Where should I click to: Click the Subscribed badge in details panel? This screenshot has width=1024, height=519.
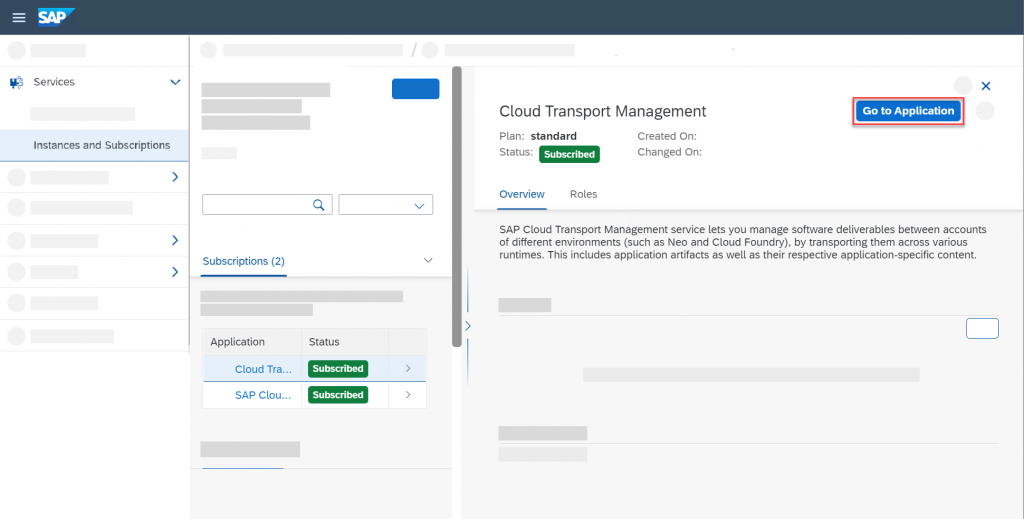569,154
